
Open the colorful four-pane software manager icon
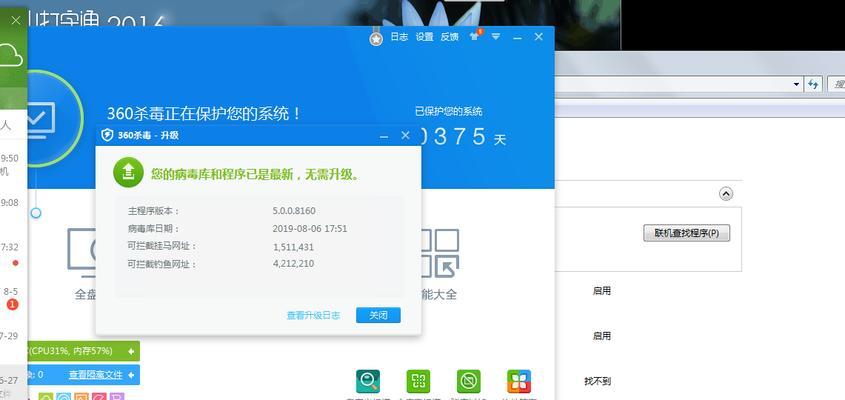pos(519,382)
